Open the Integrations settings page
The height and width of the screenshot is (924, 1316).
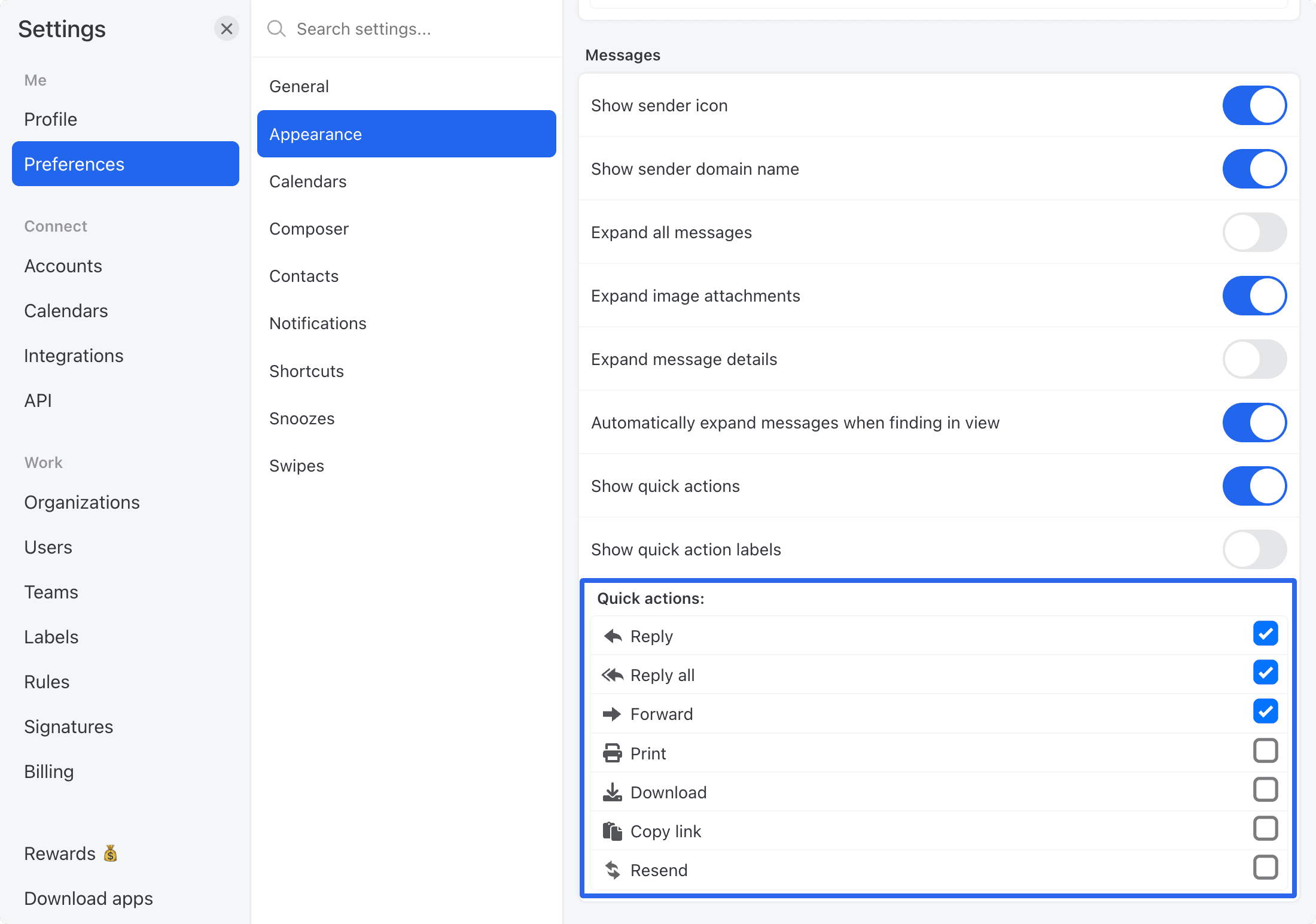(x=74, y=355)
